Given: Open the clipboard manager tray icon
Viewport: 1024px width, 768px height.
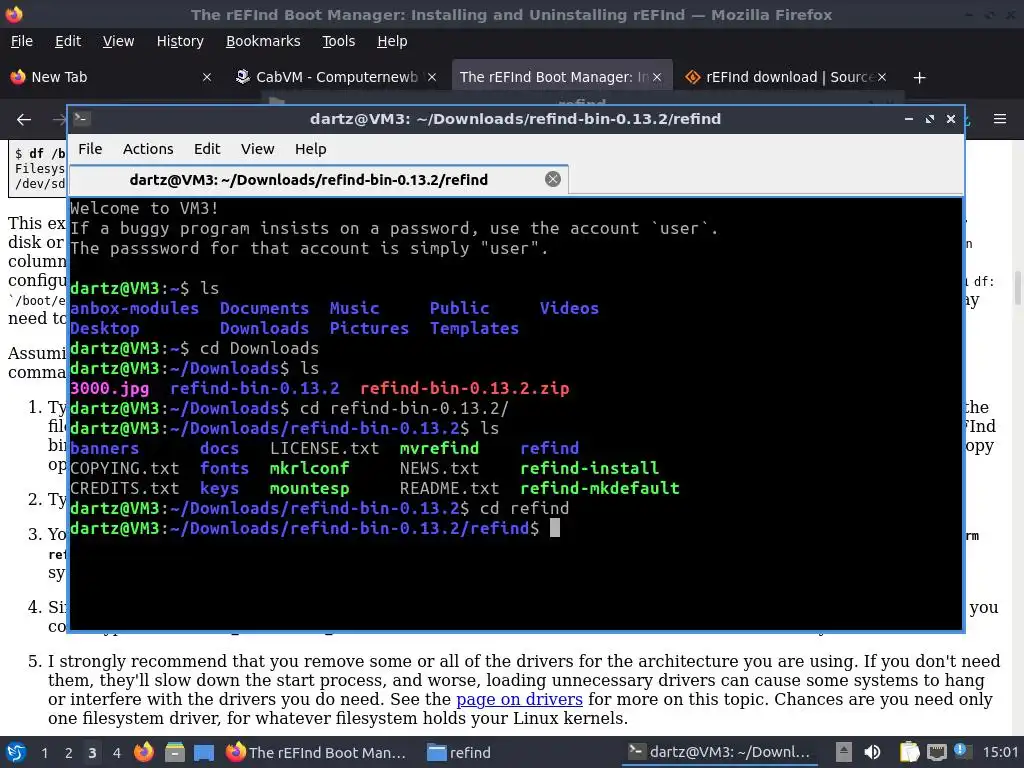Looking at the screenshot, I should pos(909,752).
